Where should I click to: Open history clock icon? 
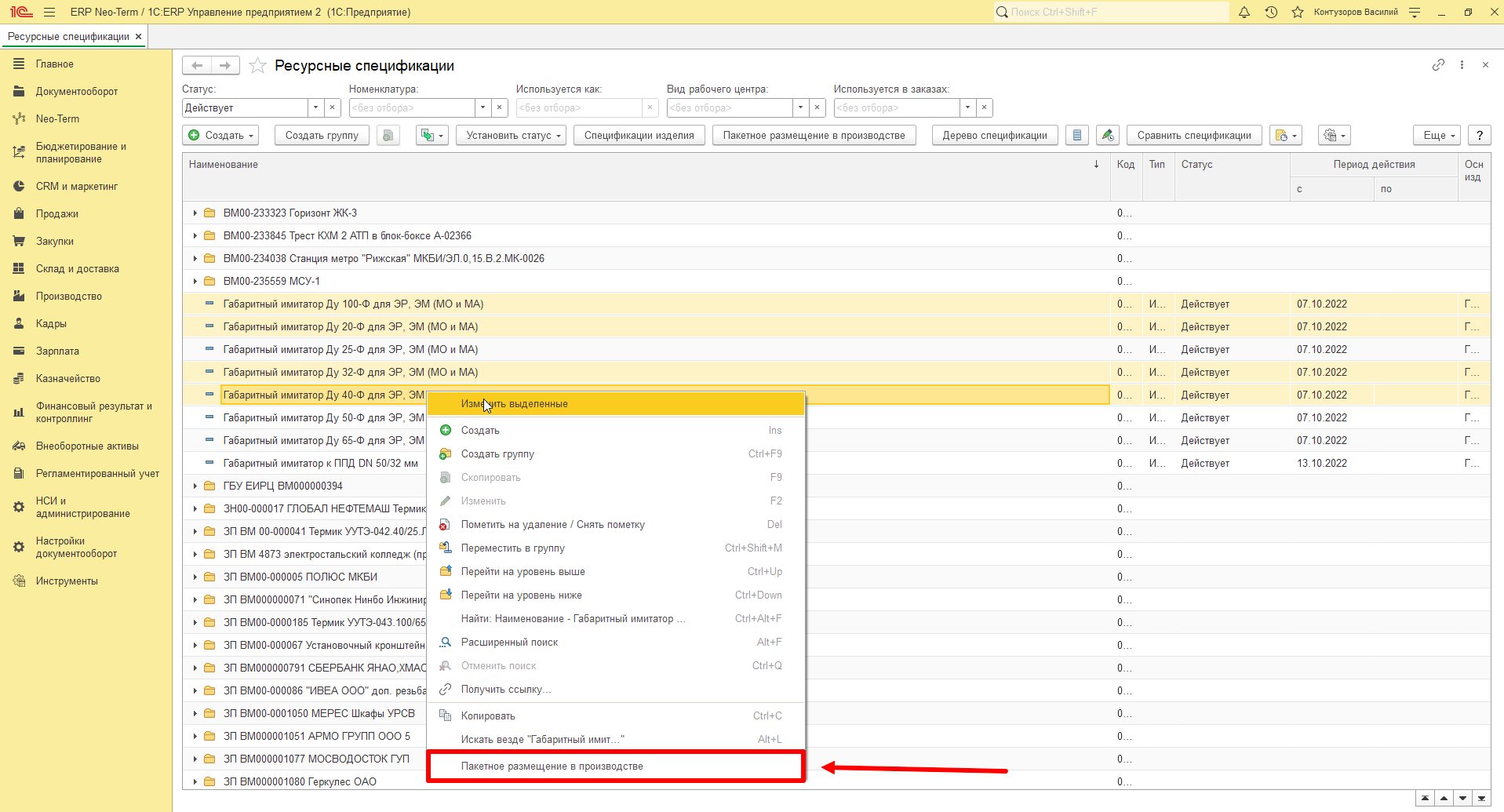pyautogui.click(x=1271, y=12)
